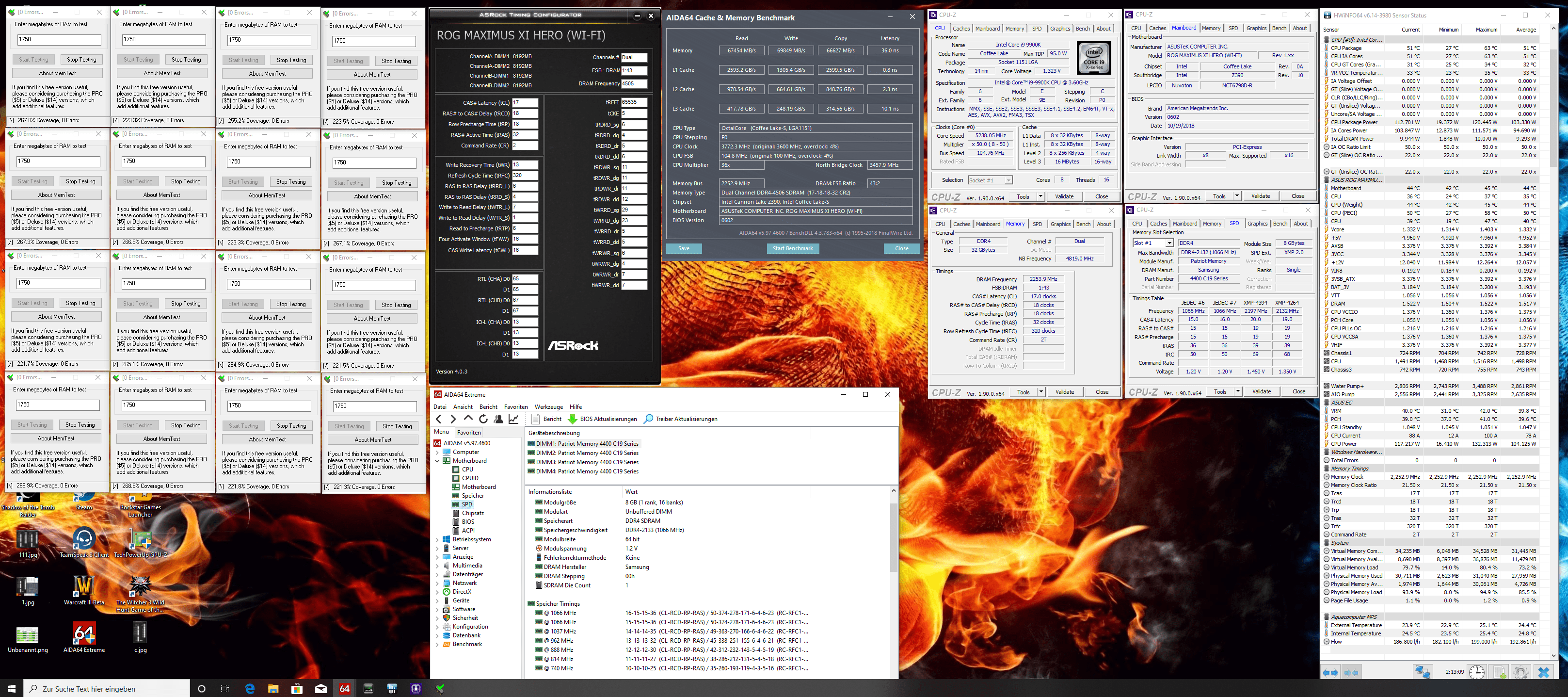Collapse Motherboard node in AIDA64 tree
1568x697 pixels.
(x=437, y=461)
